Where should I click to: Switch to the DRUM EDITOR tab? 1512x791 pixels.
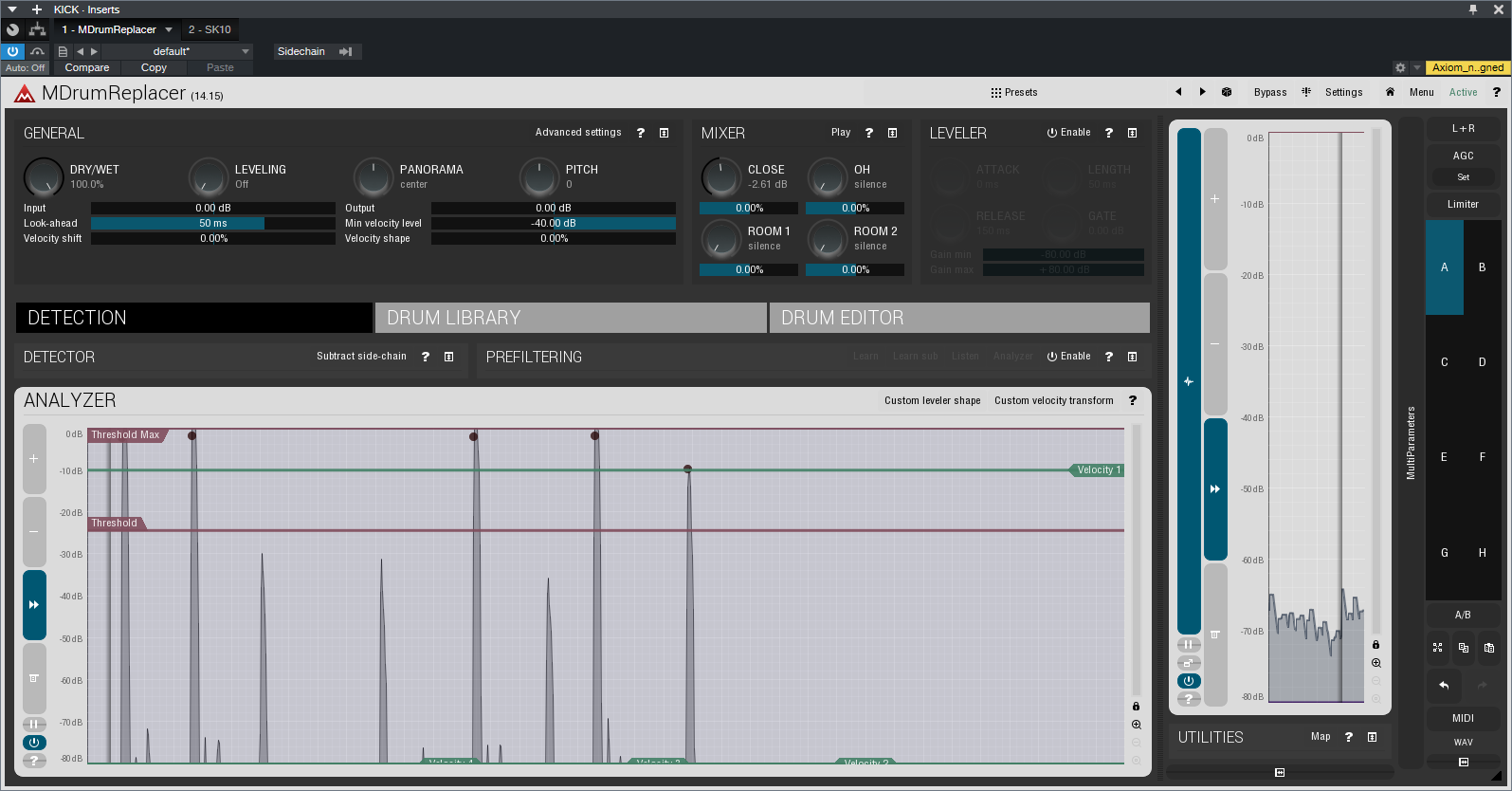pos(959,318)
